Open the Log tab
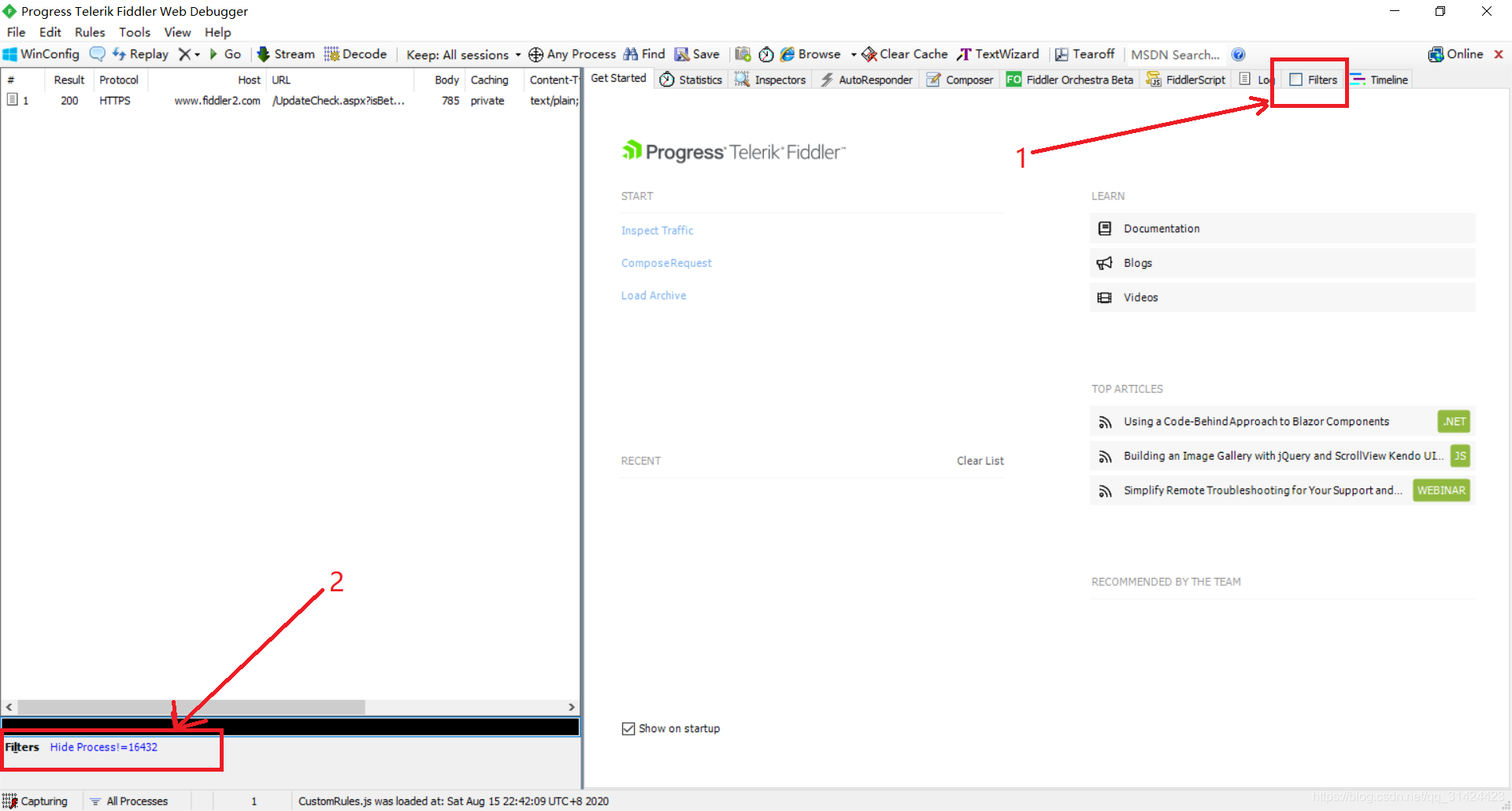This screenshot has height=811, width=1512. [x=1255, y=80]
